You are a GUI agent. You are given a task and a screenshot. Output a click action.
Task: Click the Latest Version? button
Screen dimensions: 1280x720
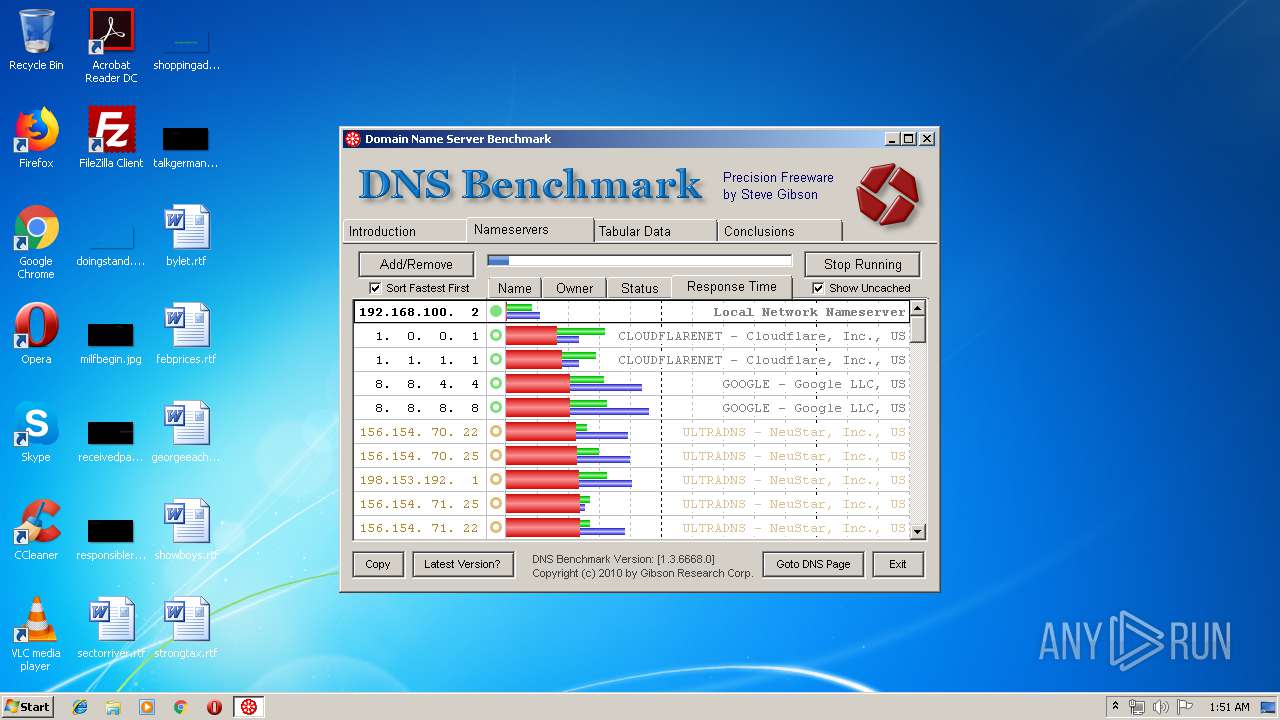coord(462,564)
